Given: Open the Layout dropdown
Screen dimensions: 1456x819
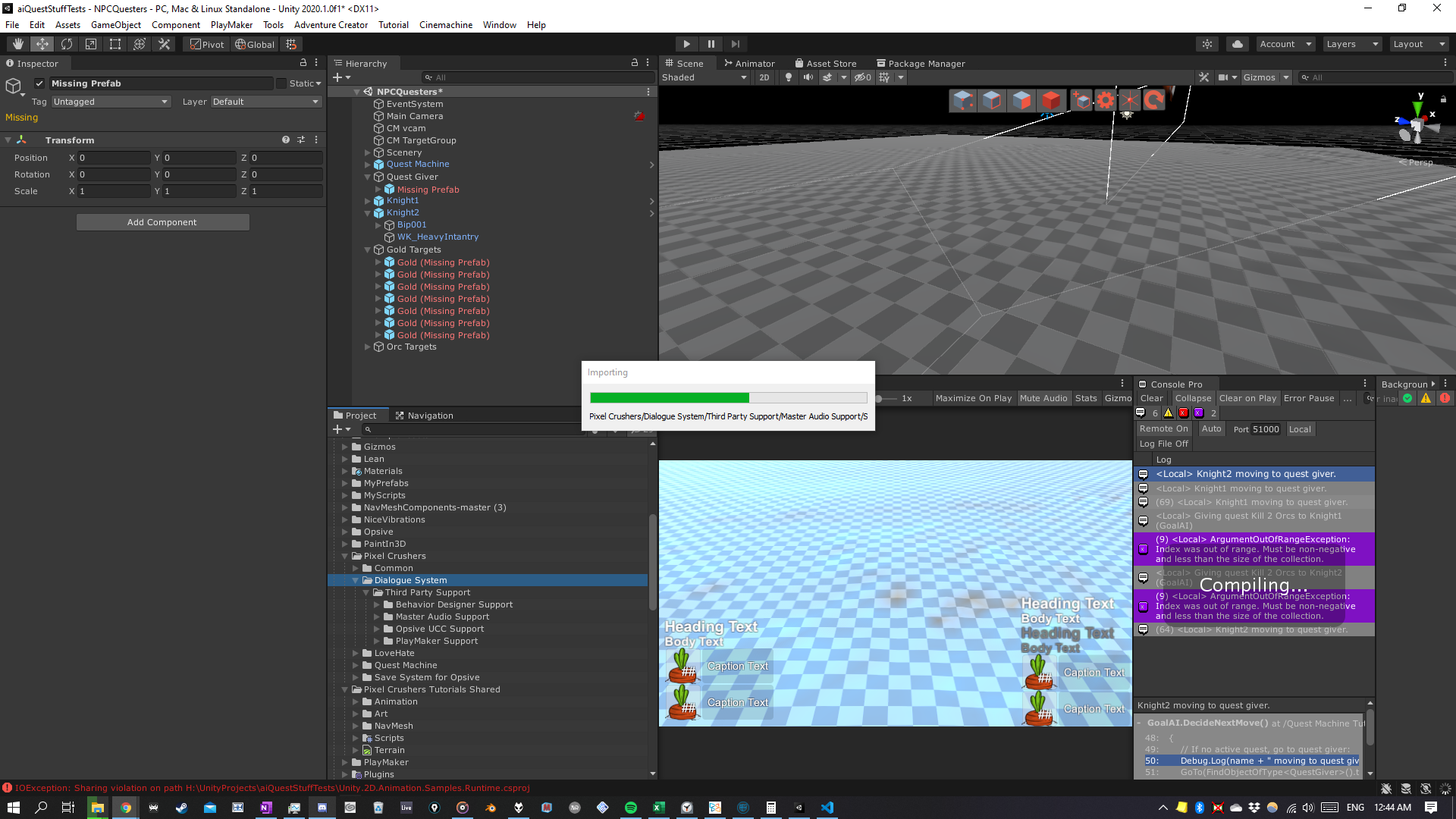Looking at the screenshot, I should tap(1419, 44).
